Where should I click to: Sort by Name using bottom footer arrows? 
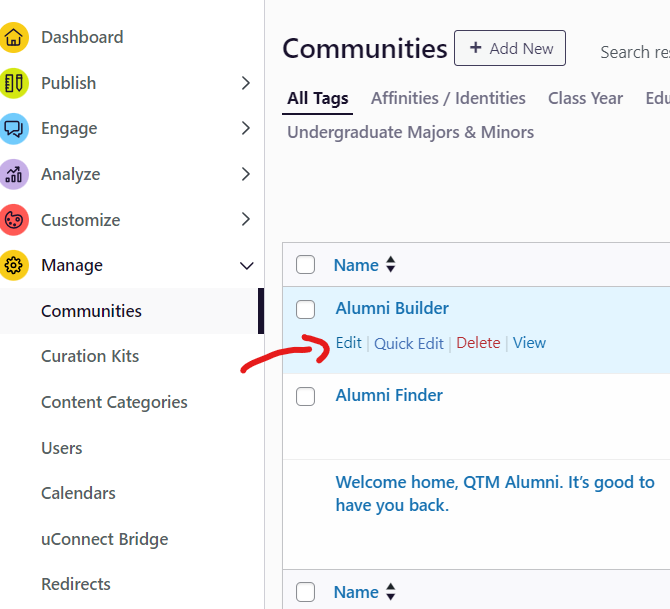coord(391,592)
